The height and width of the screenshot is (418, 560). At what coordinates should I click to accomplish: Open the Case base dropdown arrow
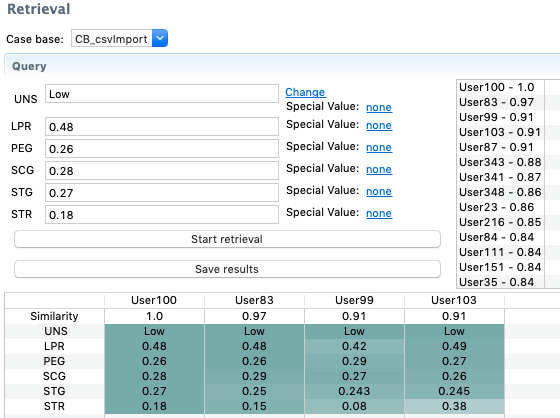pos(160,38)
